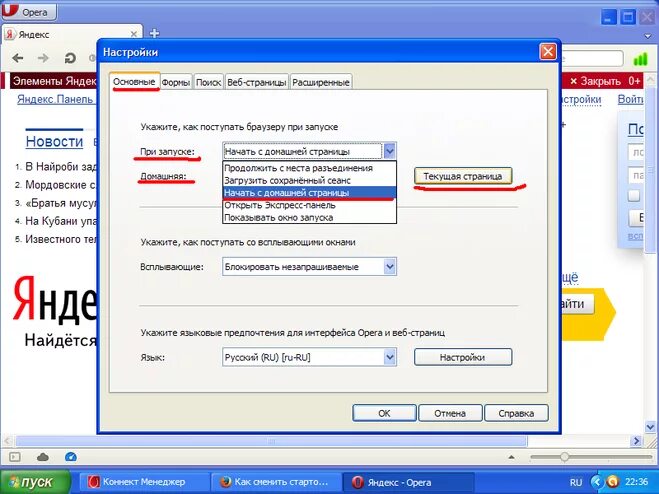The image size is (659, 494).
Task: Click Opera icon of Коннект Менеджер taskbar item
Action: pos(93,482)
